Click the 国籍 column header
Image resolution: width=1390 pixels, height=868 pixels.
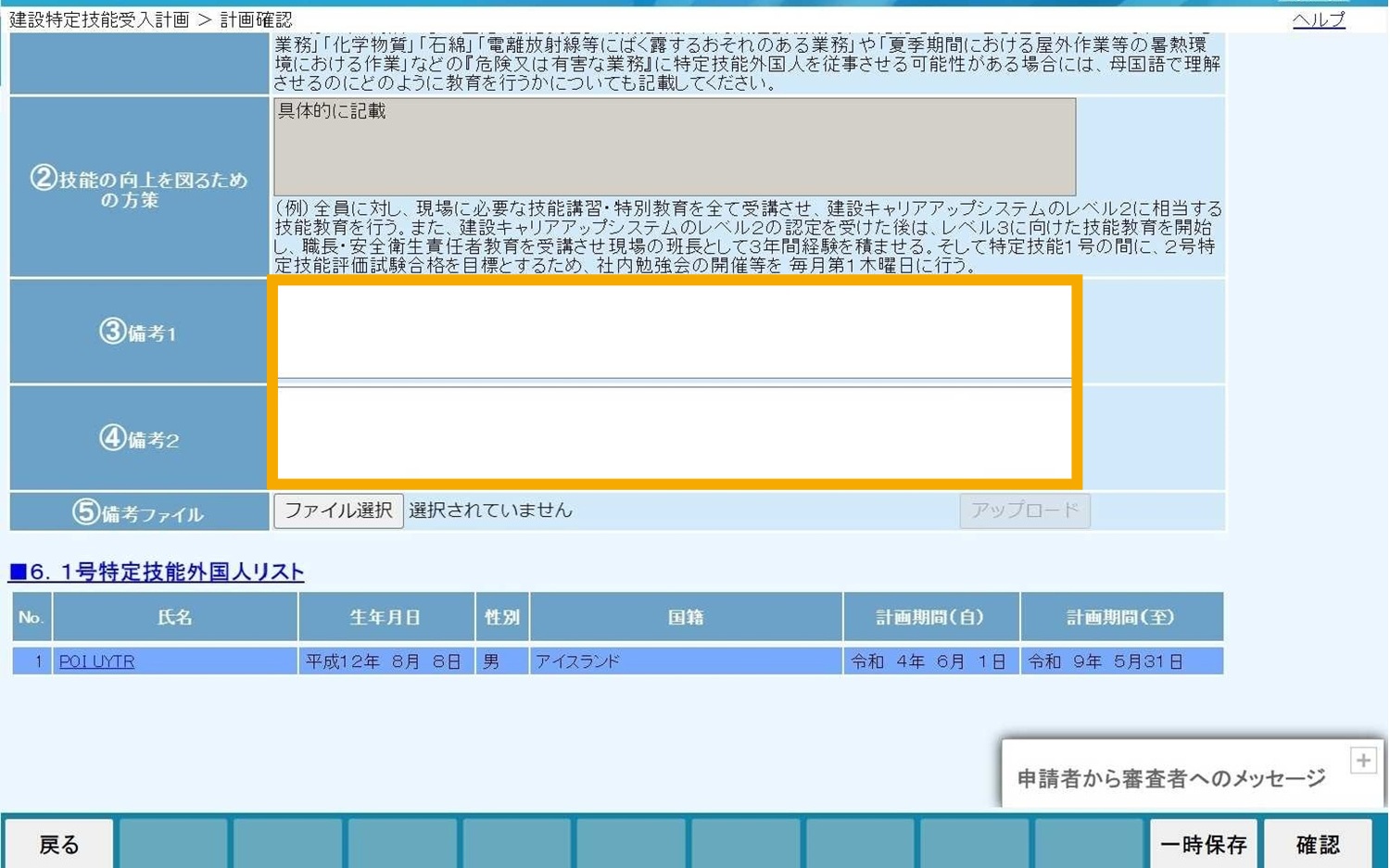686,617
